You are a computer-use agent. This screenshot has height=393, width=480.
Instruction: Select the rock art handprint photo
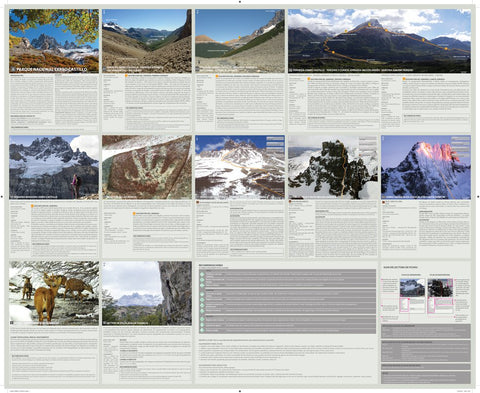pyautogui.click(x=147, y=167)
